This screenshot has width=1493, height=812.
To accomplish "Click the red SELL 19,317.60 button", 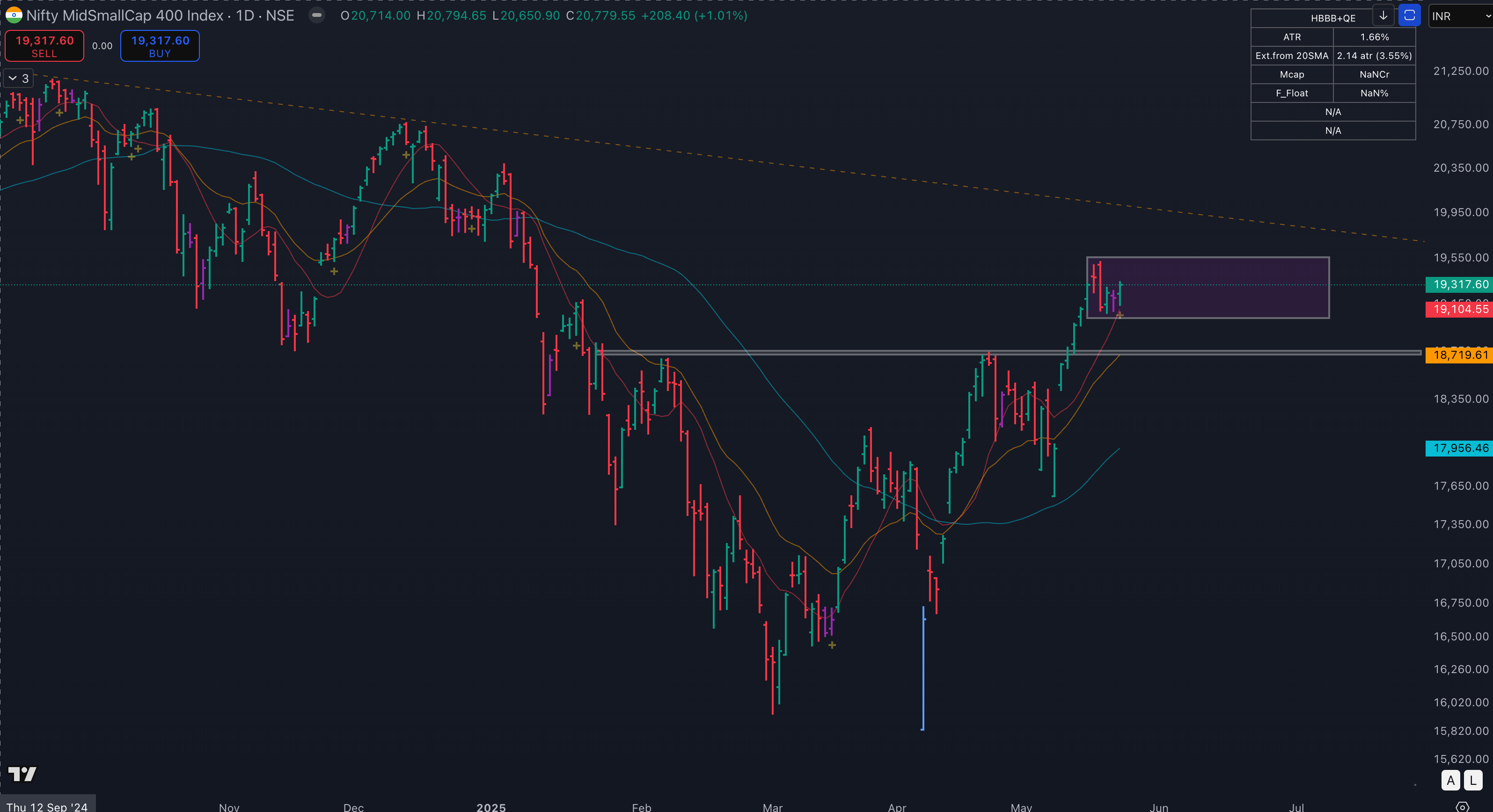I will pos(44,46).
